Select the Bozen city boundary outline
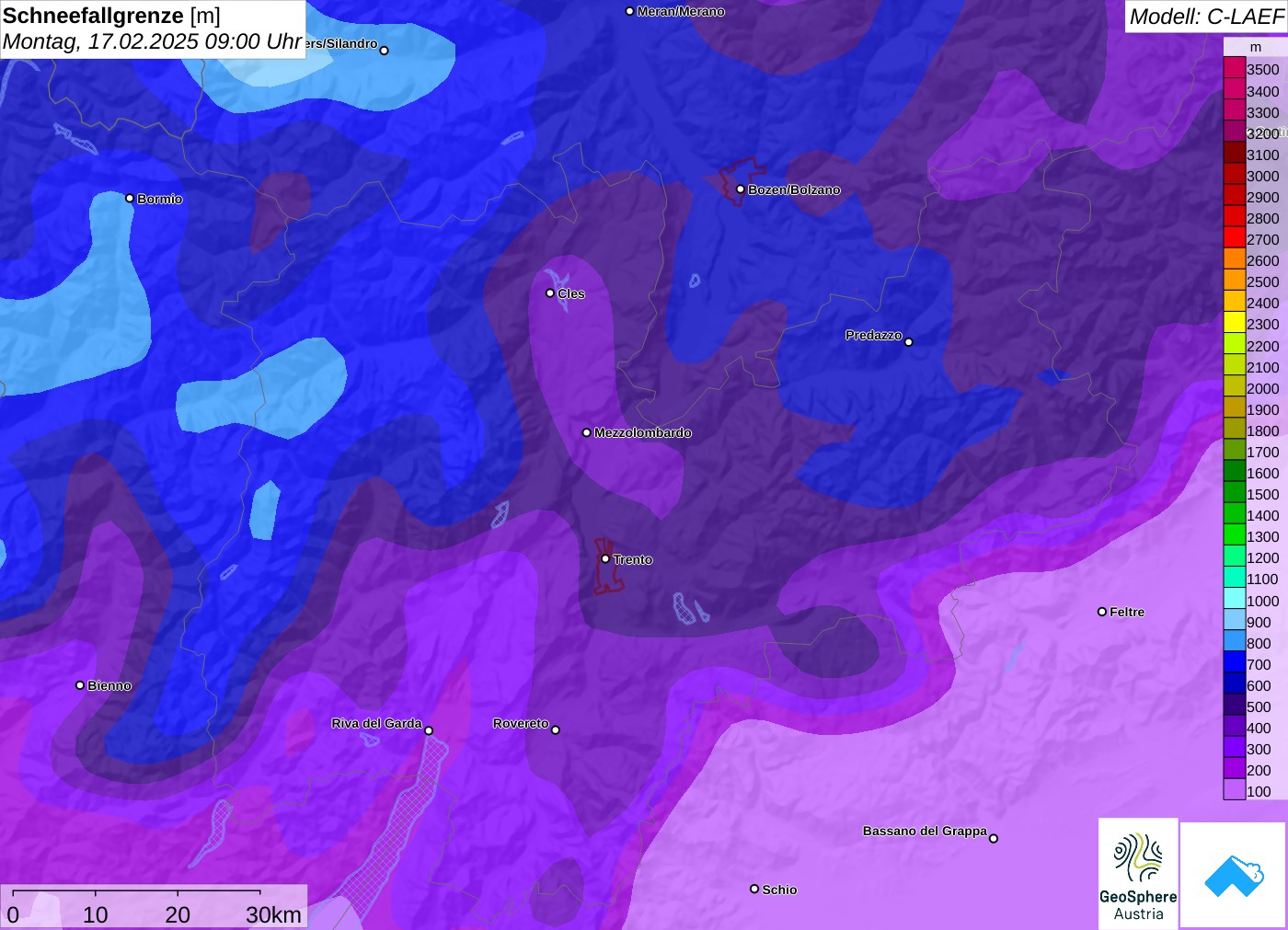The height and width of the screenshot is (930, 1288). (742, 181)
